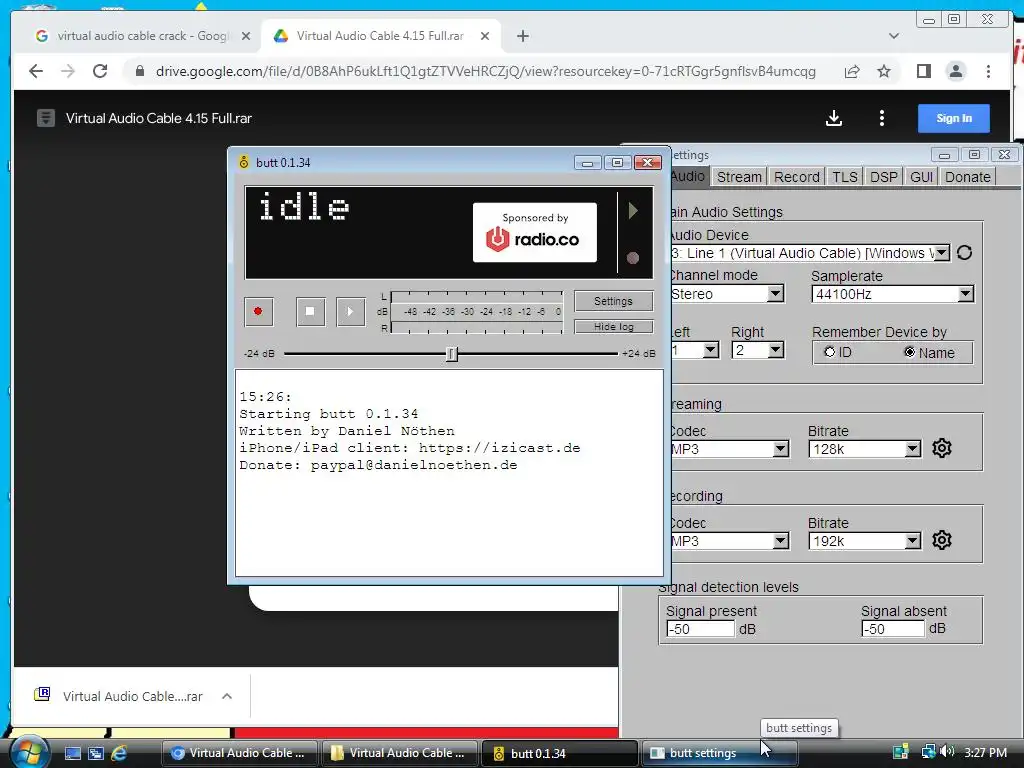Switch to butt 0.1.34 taskbar button

(559, 753)
